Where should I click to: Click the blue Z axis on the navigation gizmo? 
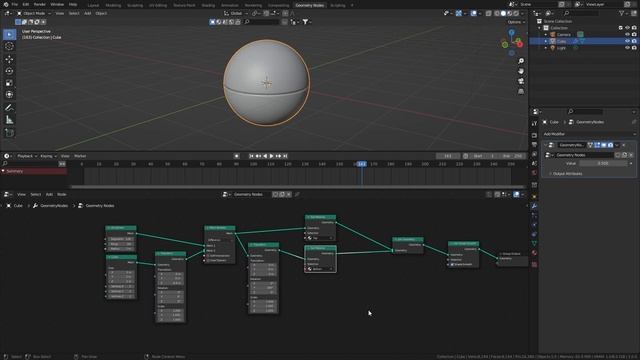coord(511,32)
